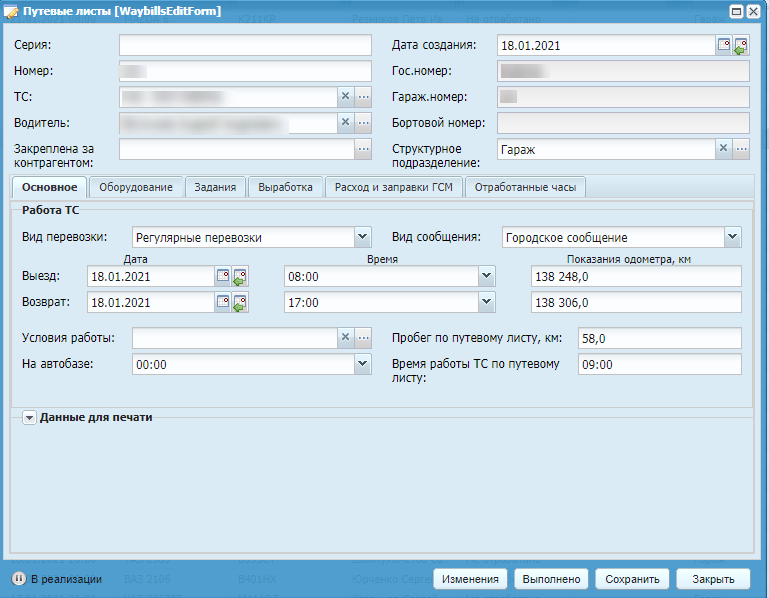Click the waybill form title icon
Screen dimensions: 769x598
coord(10,11)
